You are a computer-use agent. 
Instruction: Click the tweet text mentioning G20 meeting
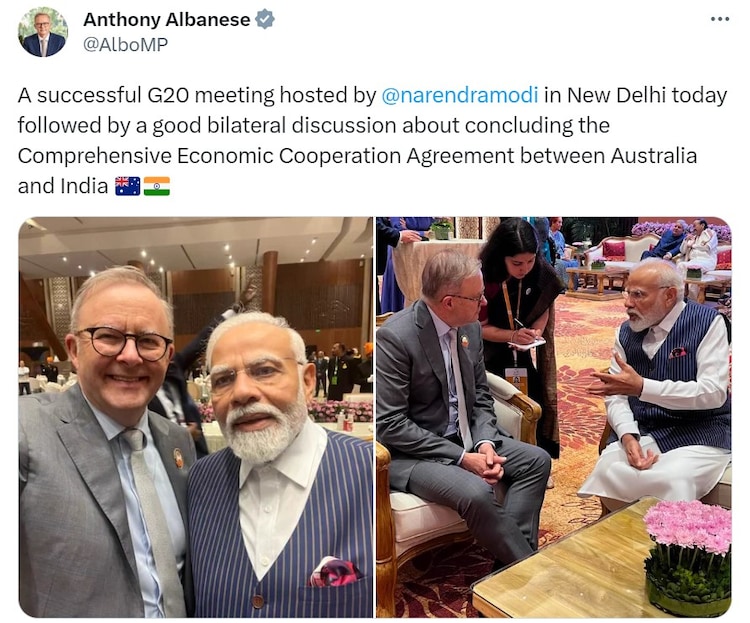(372, 140)
